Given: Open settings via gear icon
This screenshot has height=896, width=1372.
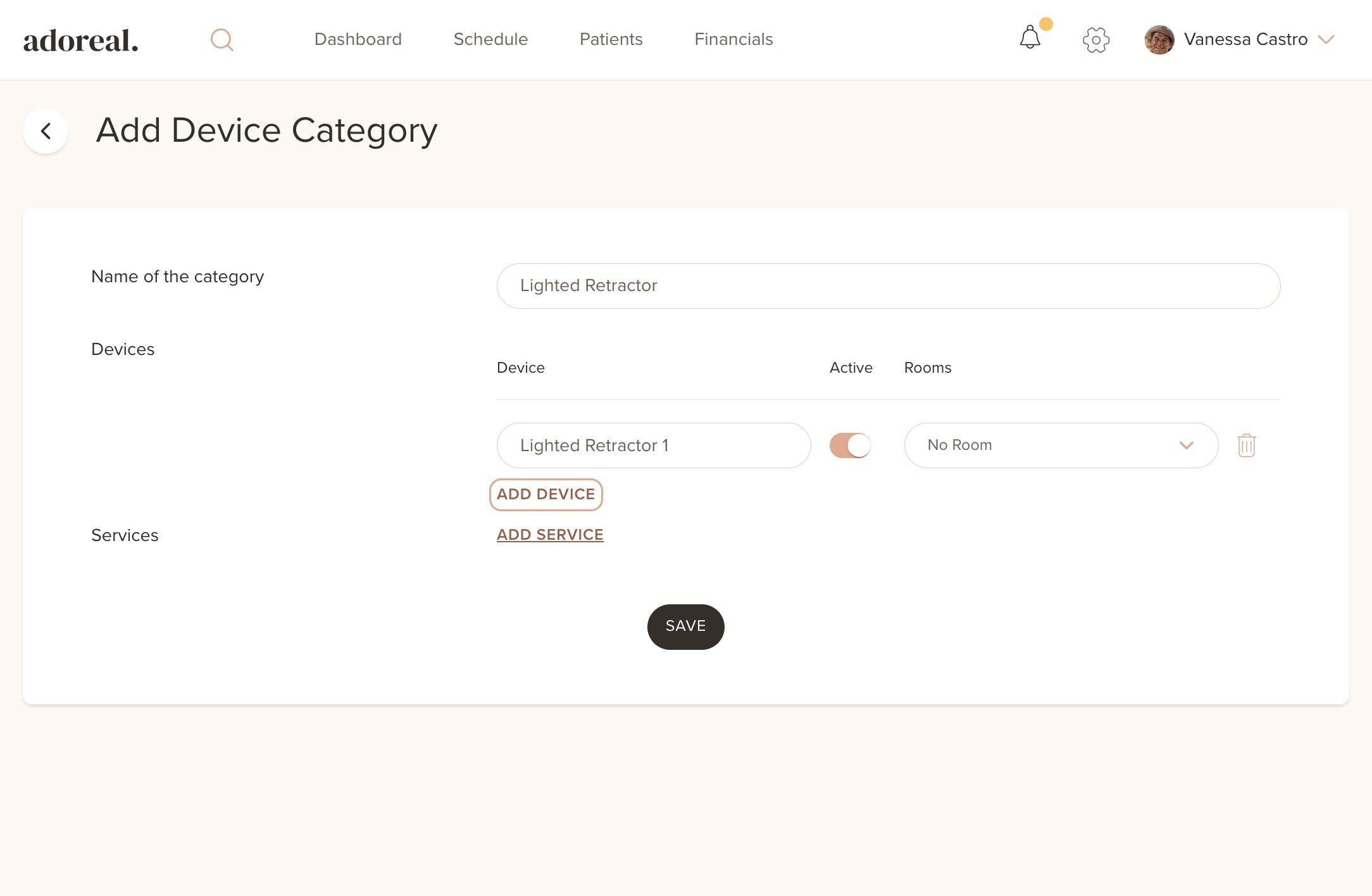Looking at the screenshot, I should click(1095, 40).
